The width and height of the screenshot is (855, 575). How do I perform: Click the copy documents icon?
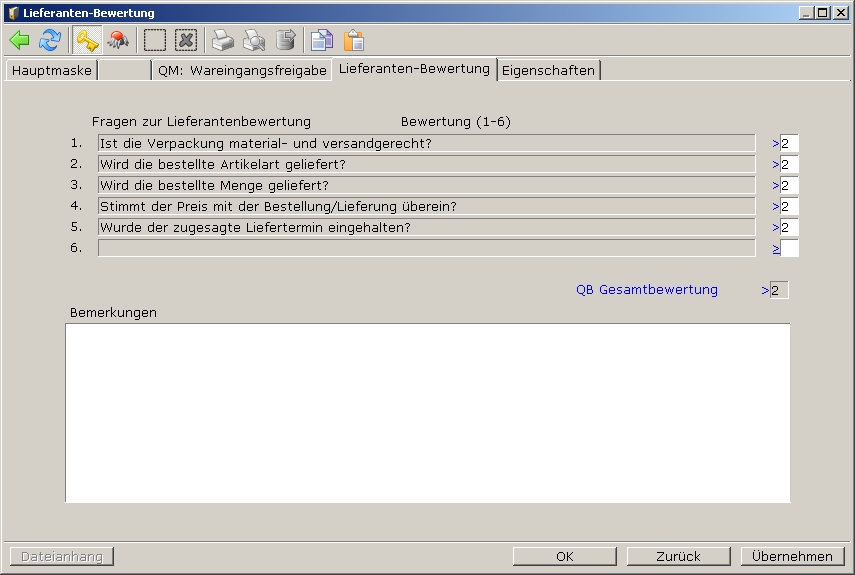tap(322, 40)
